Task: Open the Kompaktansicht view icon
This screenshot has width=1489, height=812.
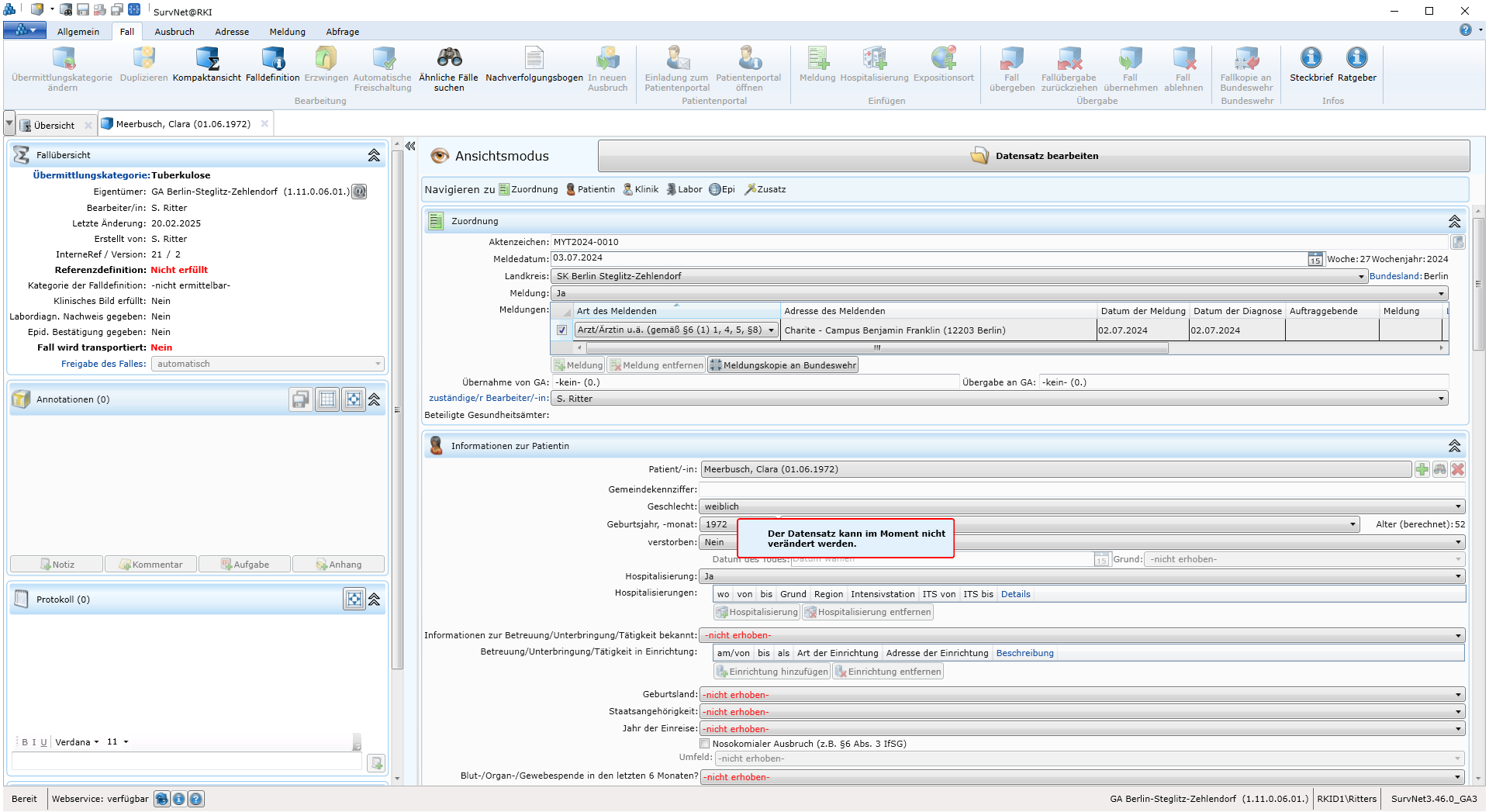Action: [206, 59]
